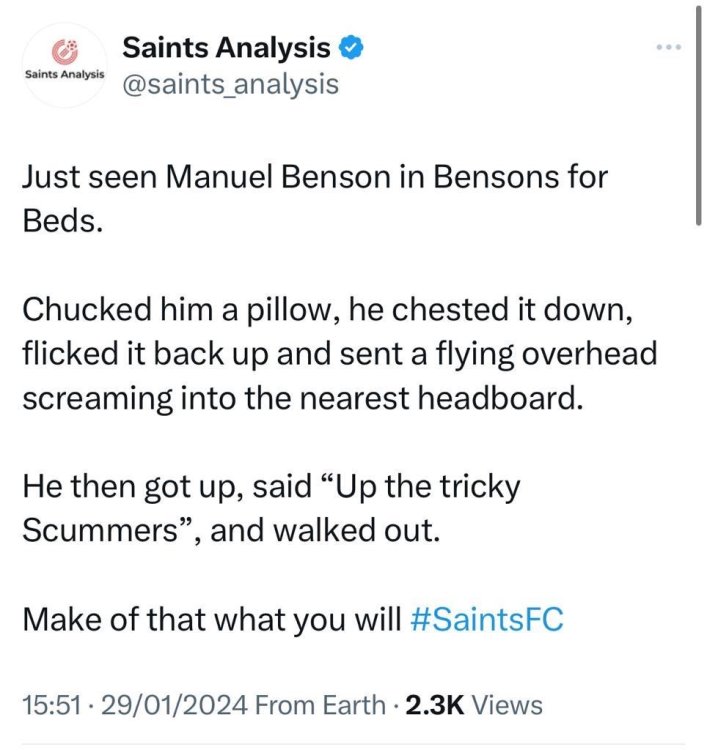Click the red logo in the profile avatar
This screenshot has height=750, width=707.
(x=64, y=50)
